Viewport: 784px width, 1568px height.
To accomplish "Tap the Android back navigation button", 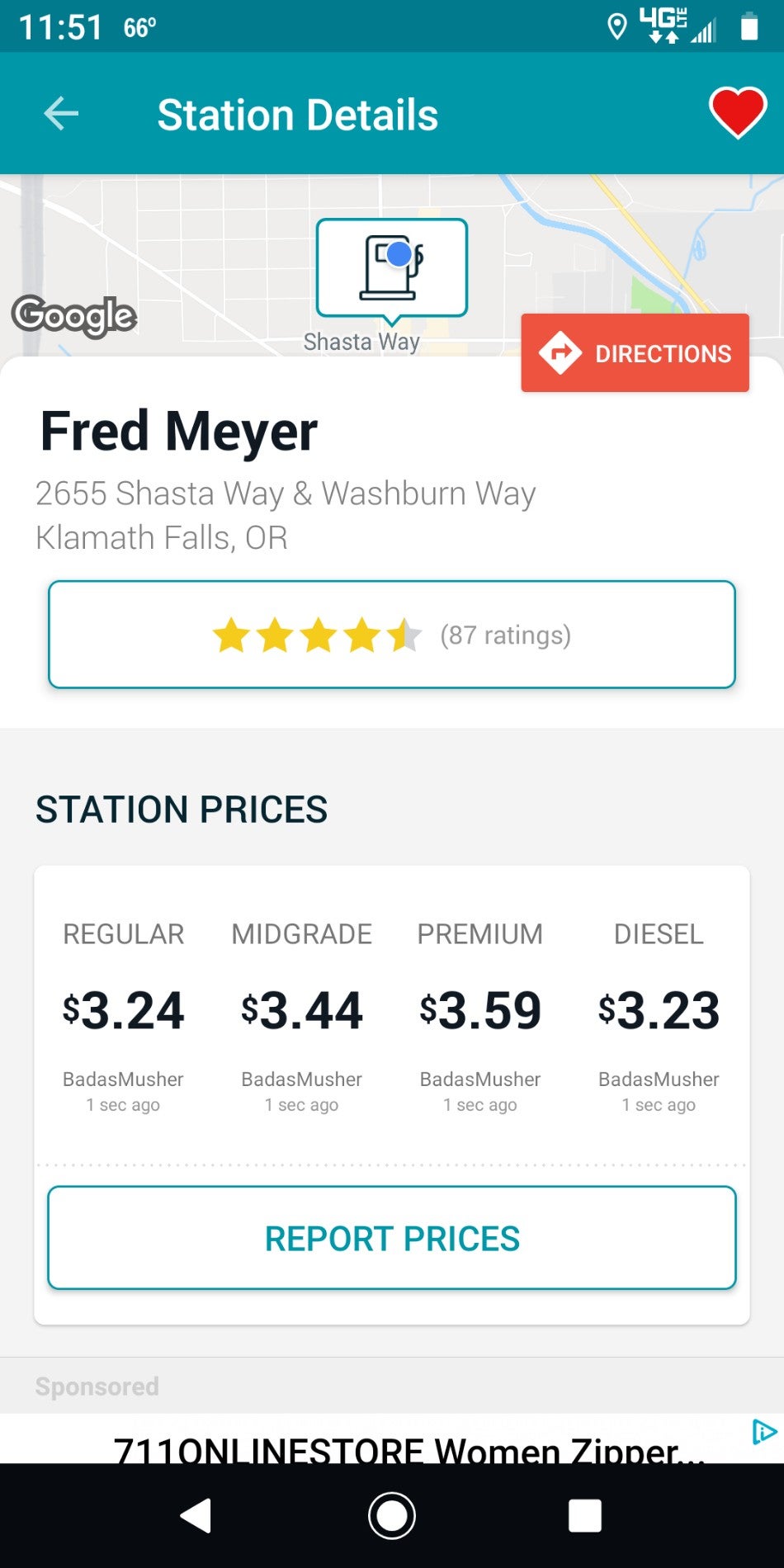I will pos(196,1515).
